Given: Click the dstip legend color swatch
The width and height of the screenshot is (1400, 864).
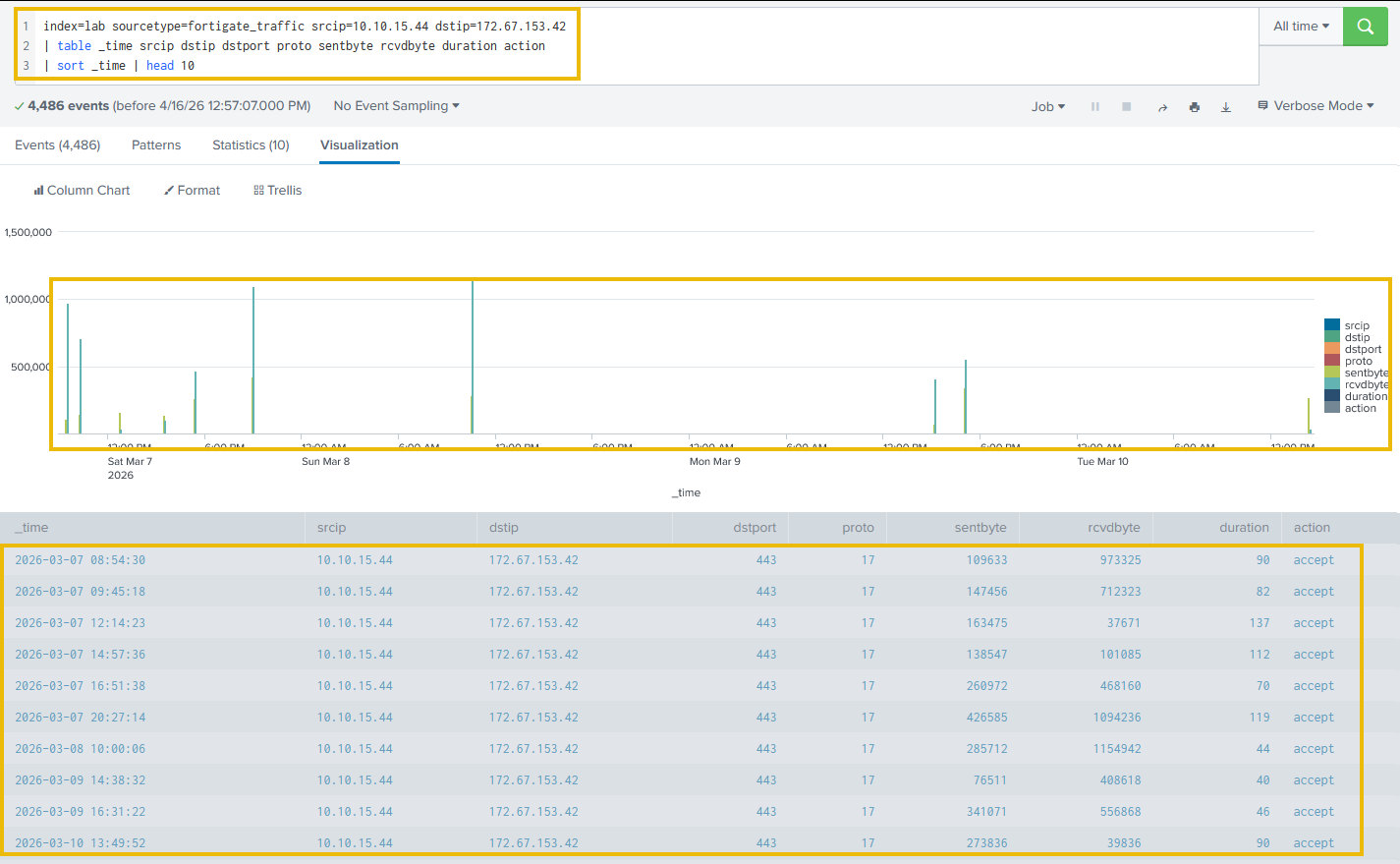Looking at the screenshot, I should (1332, 337).
